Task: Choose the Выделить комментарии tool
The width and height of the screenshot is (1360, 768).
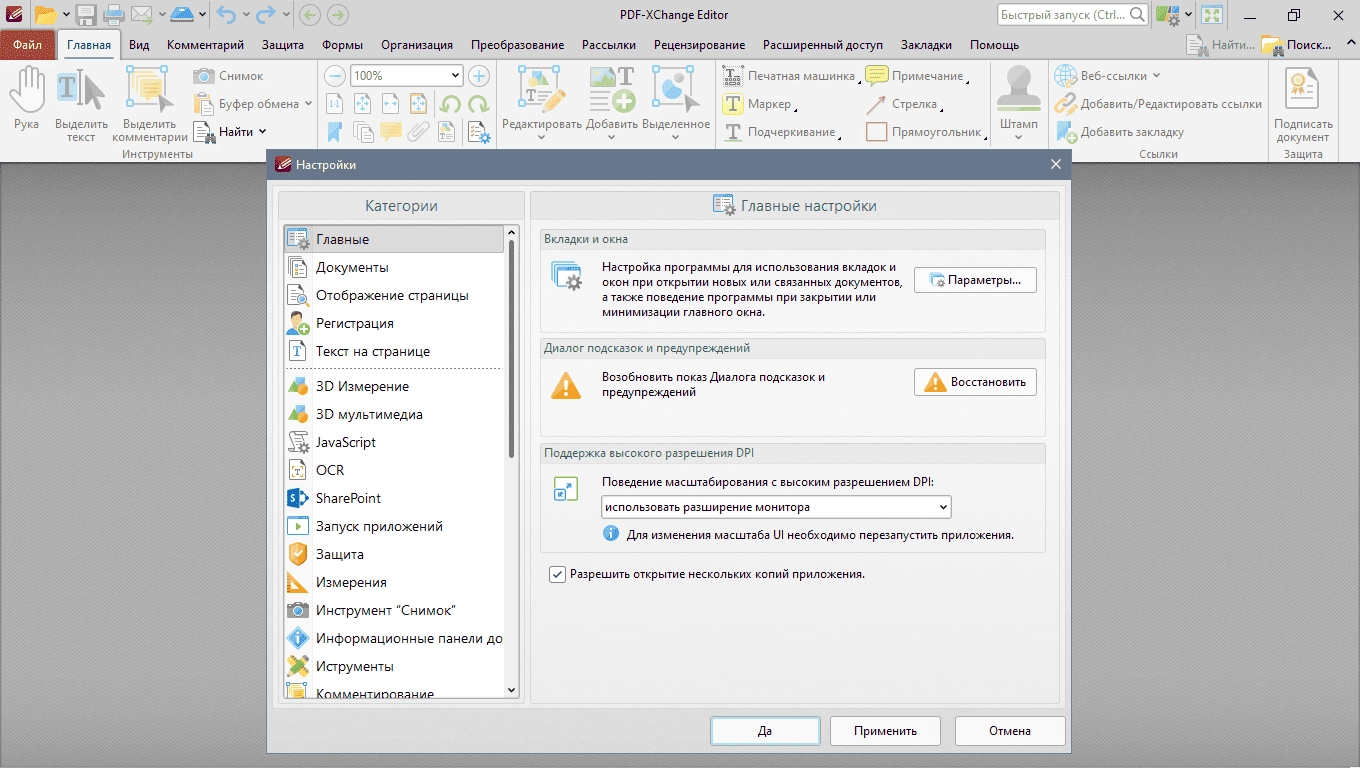Action: [x=150, y=105]
